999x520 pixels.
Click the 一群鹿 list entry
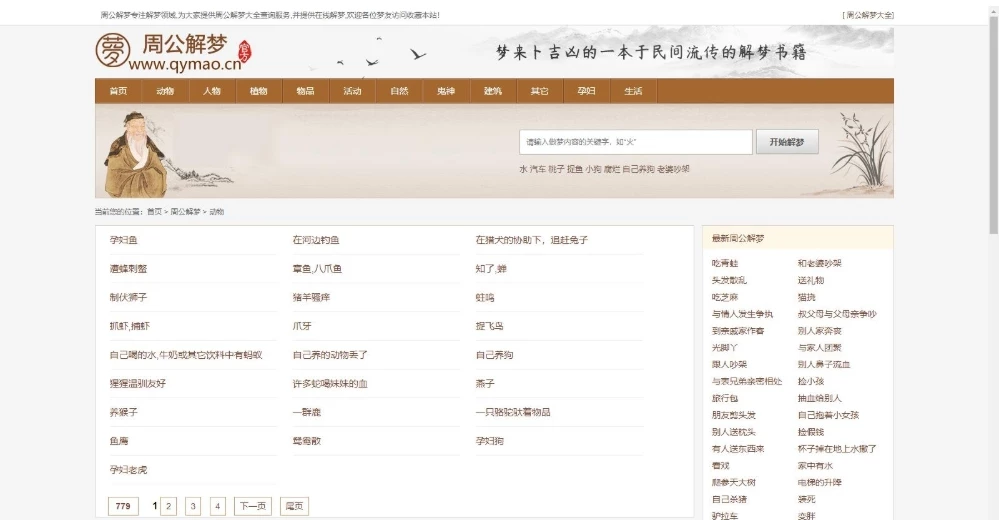(x=307, y=412)
